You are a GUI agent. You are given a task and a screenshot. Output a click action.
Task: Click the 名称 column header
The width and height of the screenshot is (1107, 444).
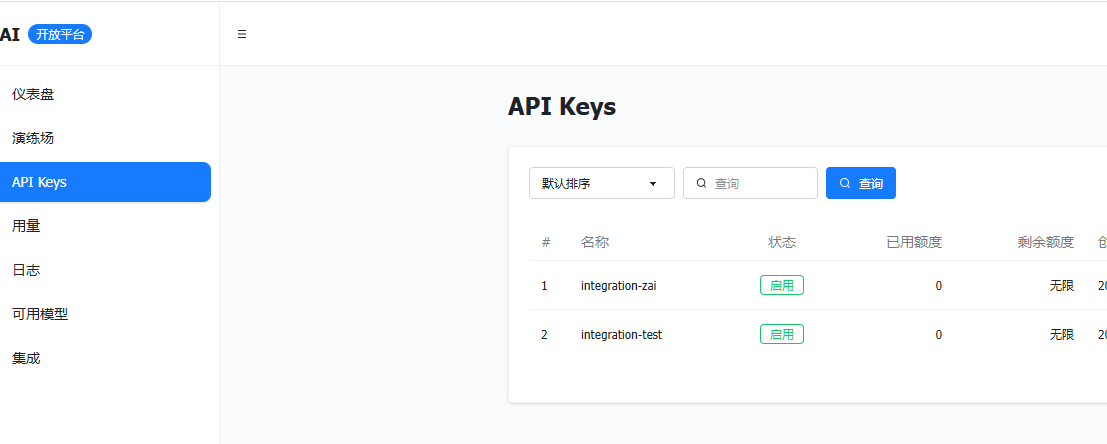(x=595, y=242)
